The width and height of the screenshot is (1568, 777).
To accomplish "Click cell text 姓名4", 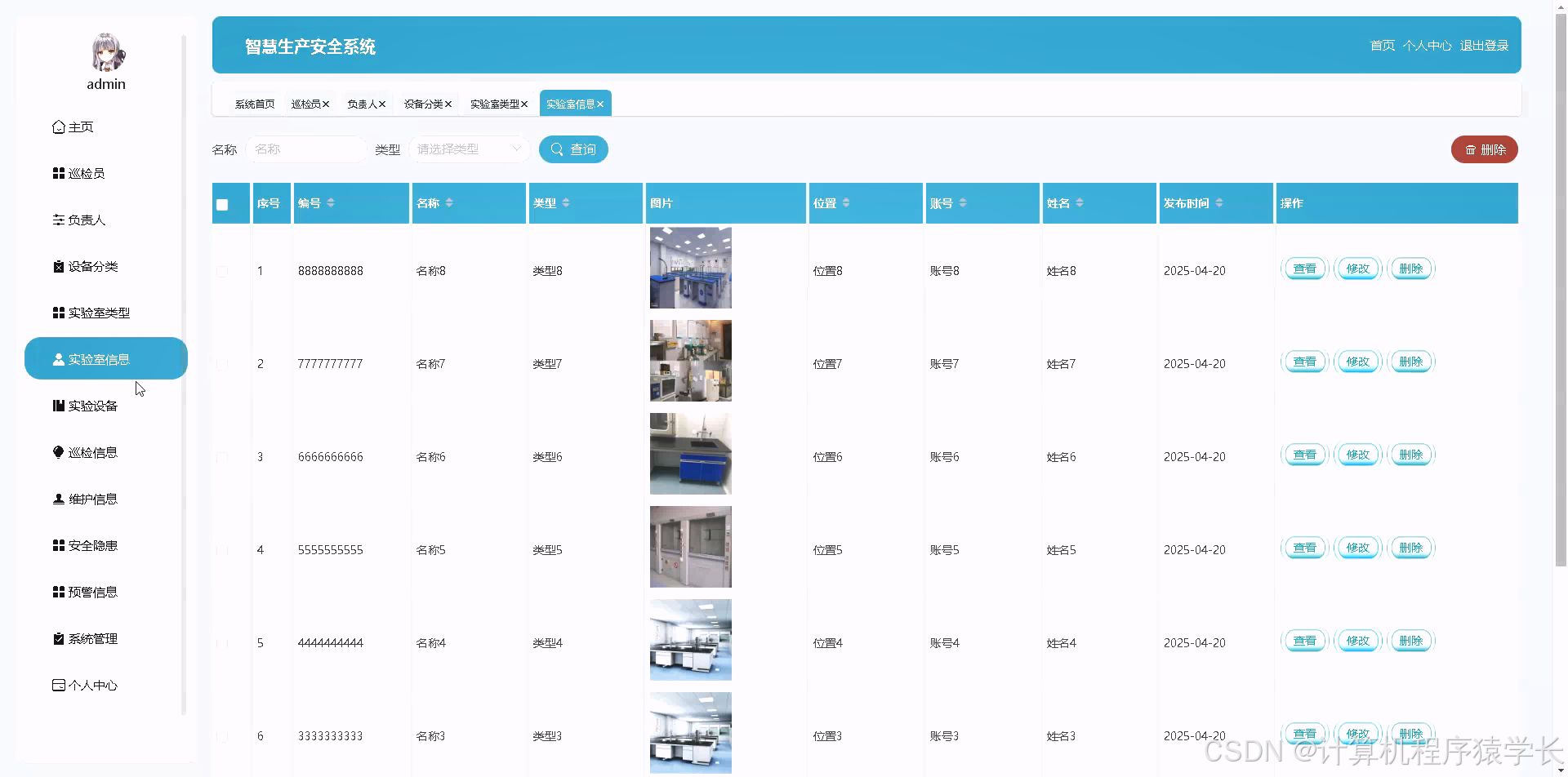I will (x=1062, y=643).
